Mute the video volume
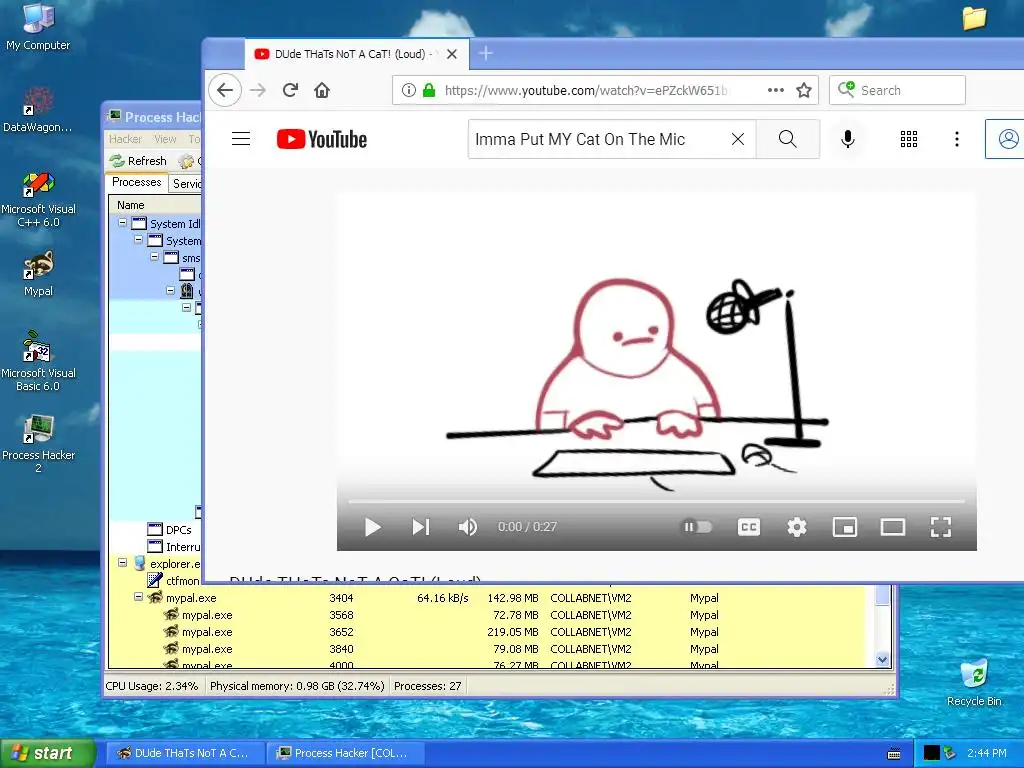This screenshot has height=768, width=1024. point(468,527)
